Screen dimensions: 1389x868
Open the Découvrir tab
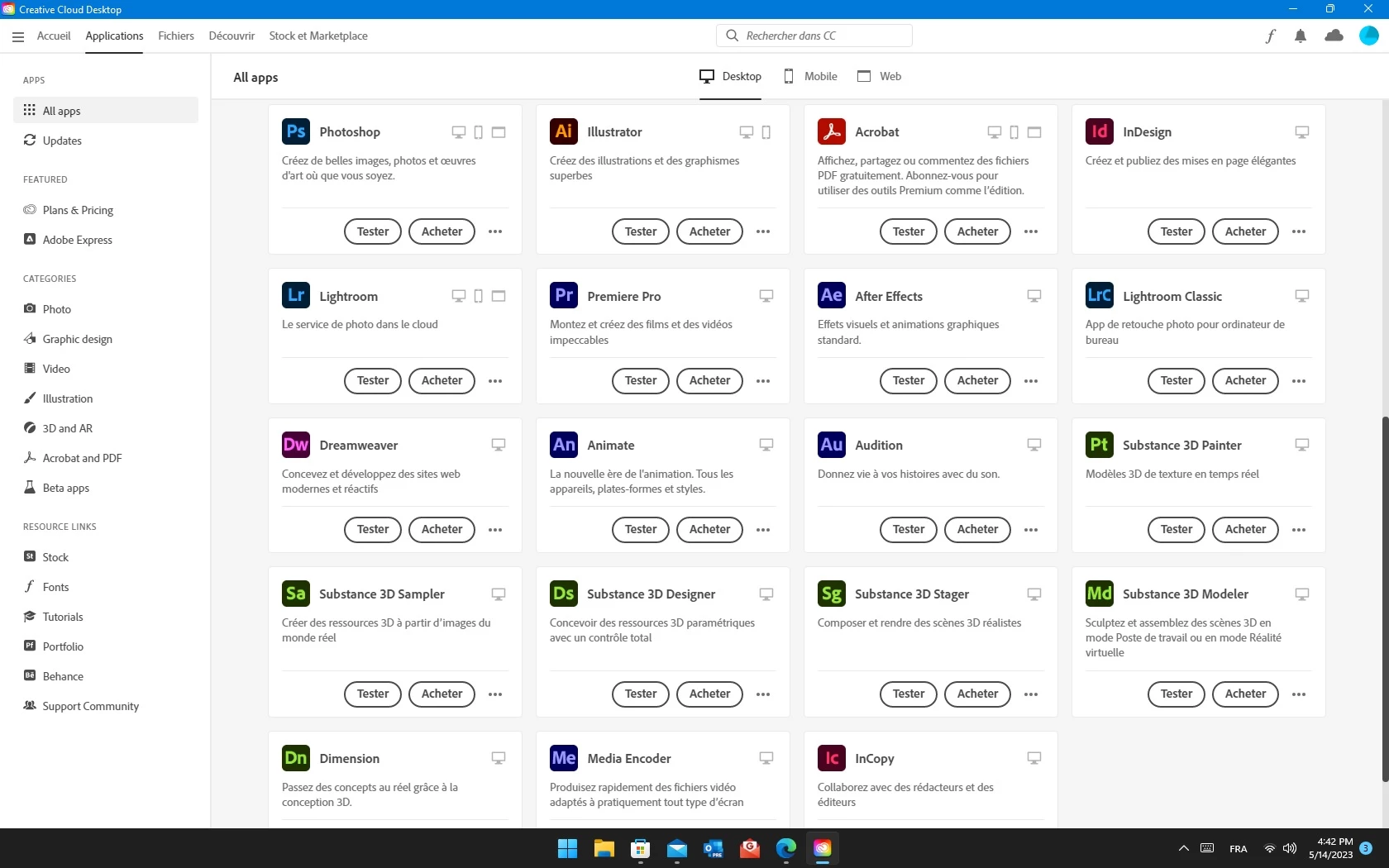click(x=231, y=36)
